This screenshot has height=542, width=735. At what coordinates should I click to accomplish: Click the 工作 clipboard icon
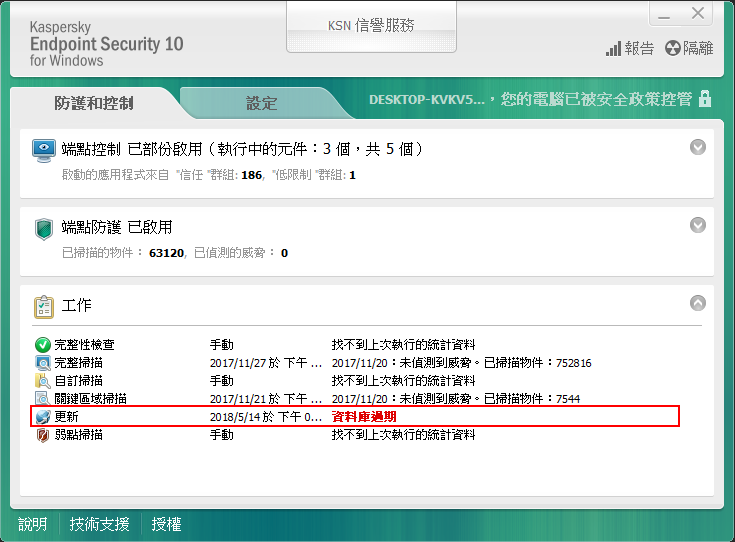coord(44,307)
